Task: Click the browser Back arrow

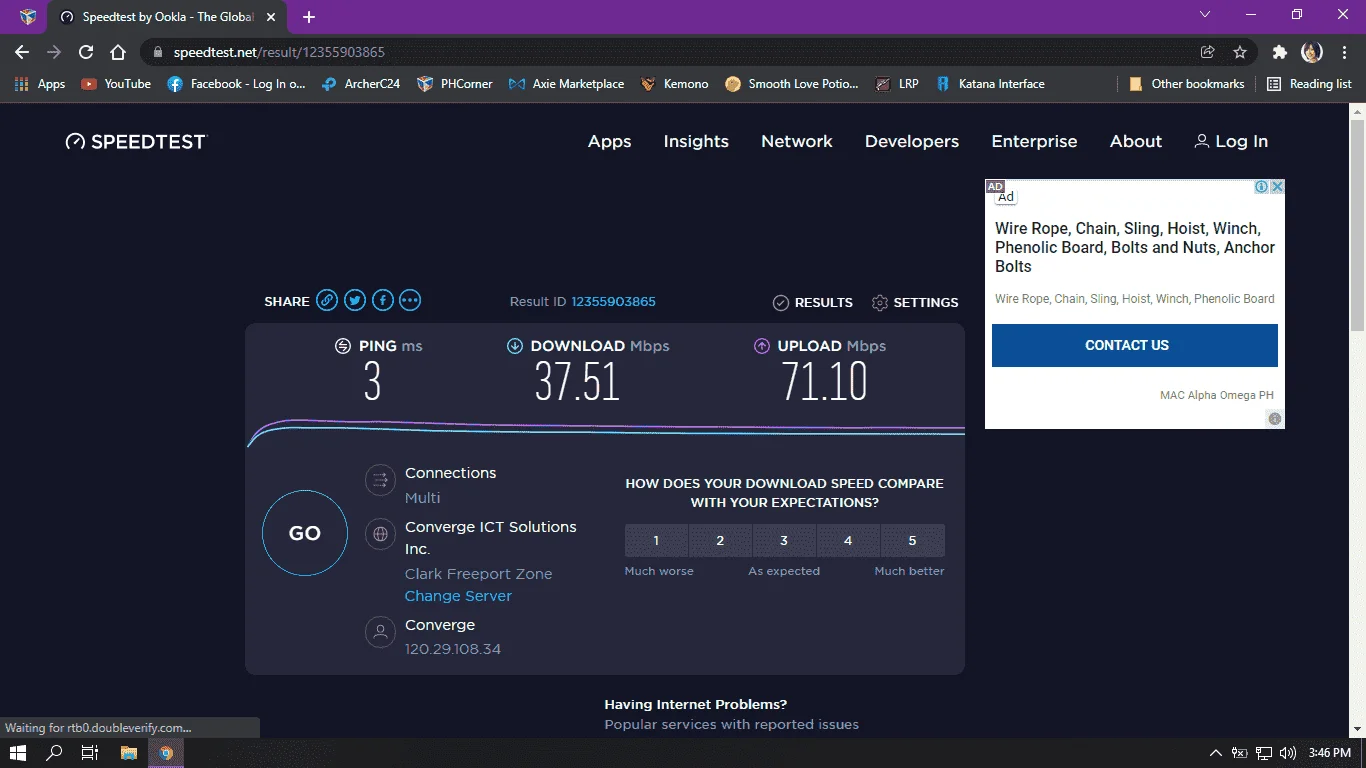Action: pyautogui.click(x=23, y=52)
